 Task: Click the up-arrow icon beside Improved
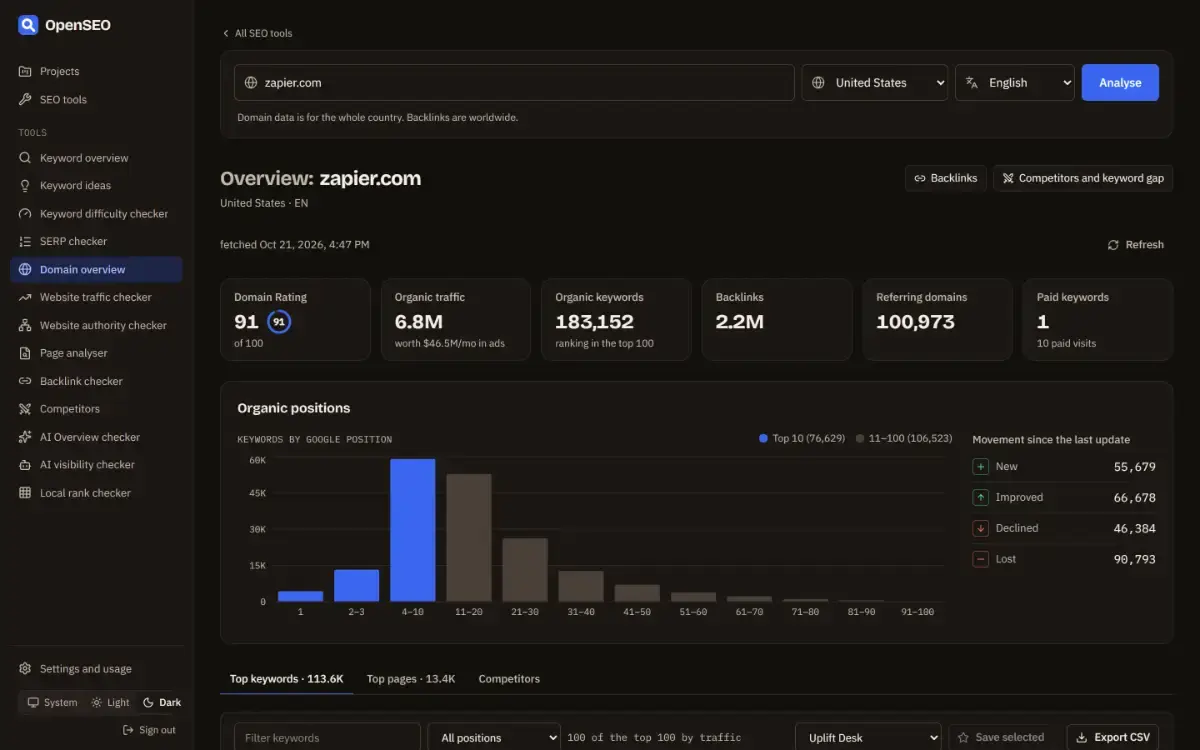(981, 497)
